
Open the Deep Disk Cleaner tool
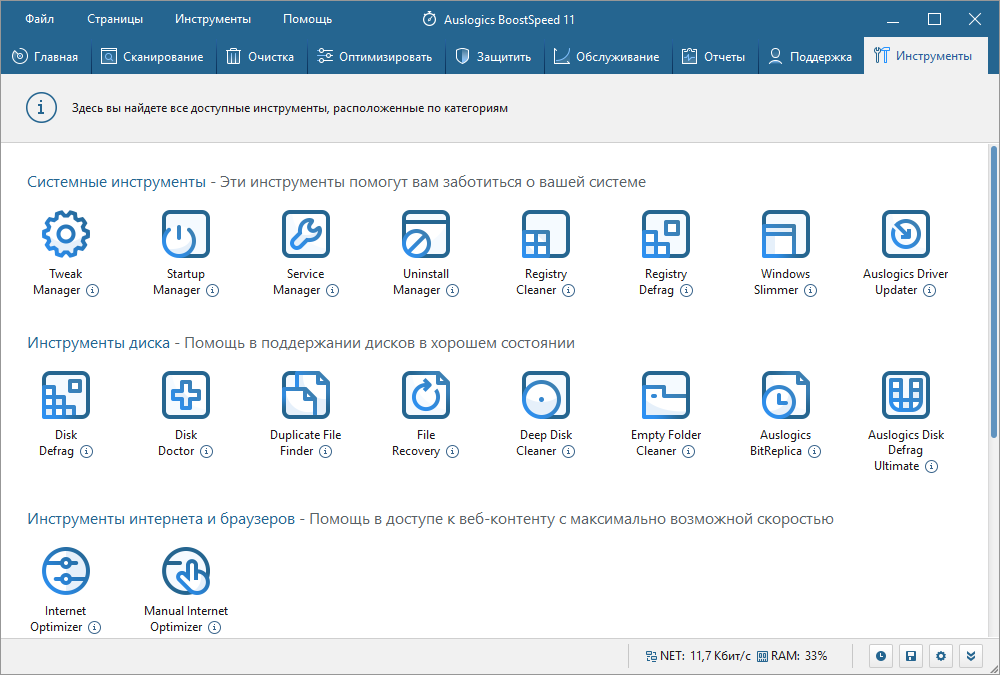click(546, 396)
